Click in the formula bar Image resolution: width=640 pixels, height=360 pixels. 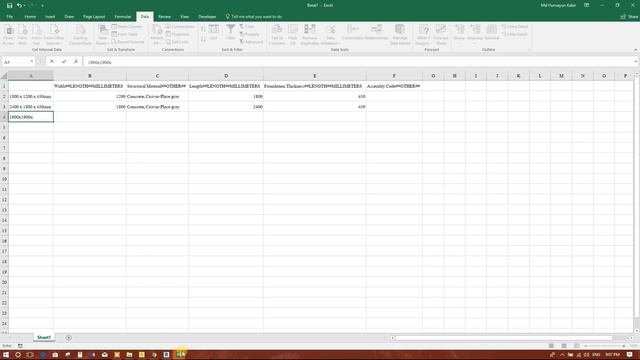point(359,62)
